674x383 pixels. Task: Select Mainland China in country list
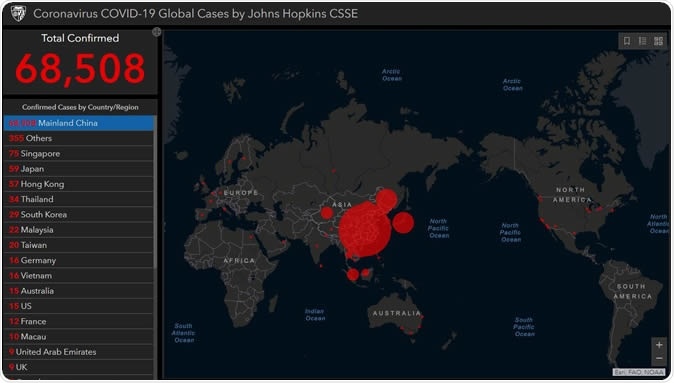click(79, 123)
